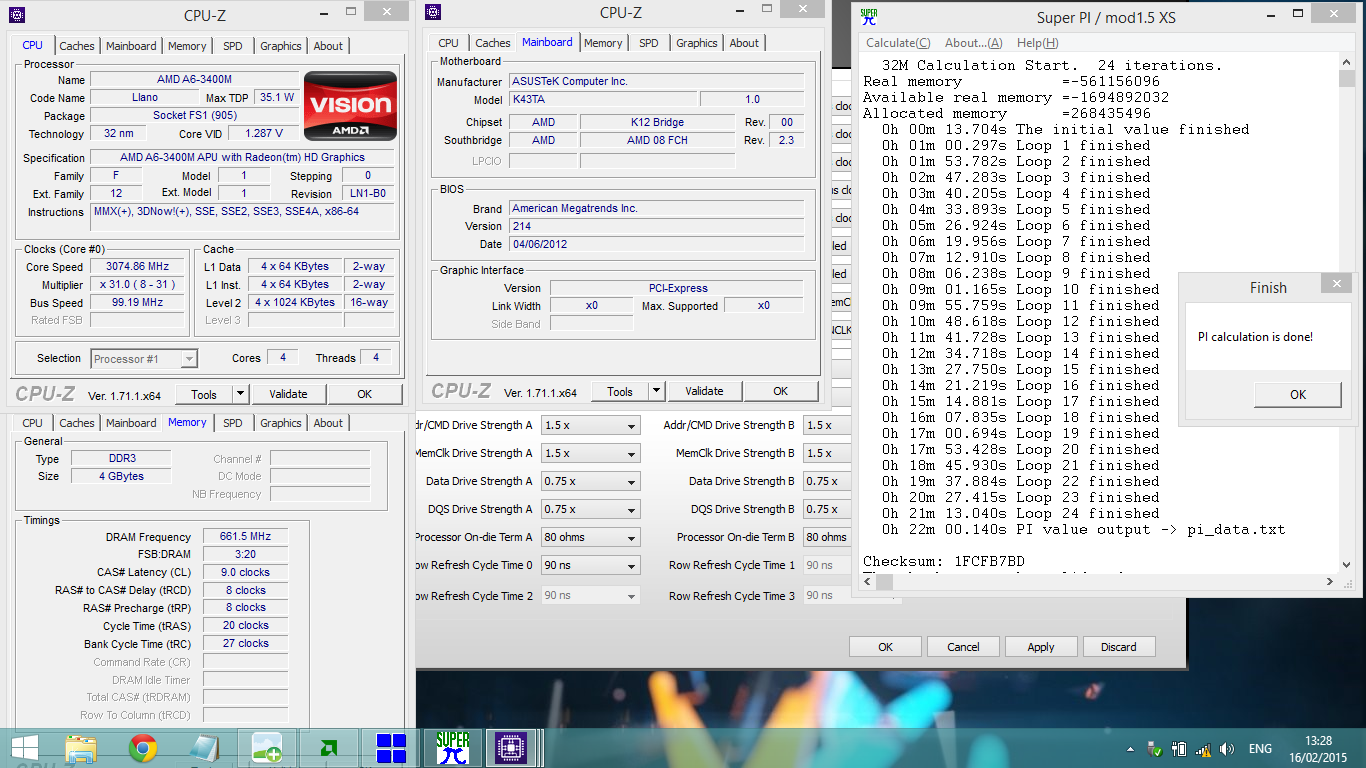Click the Super PI title bar icon
1366x768 pixels.
(x=869, y=17)
